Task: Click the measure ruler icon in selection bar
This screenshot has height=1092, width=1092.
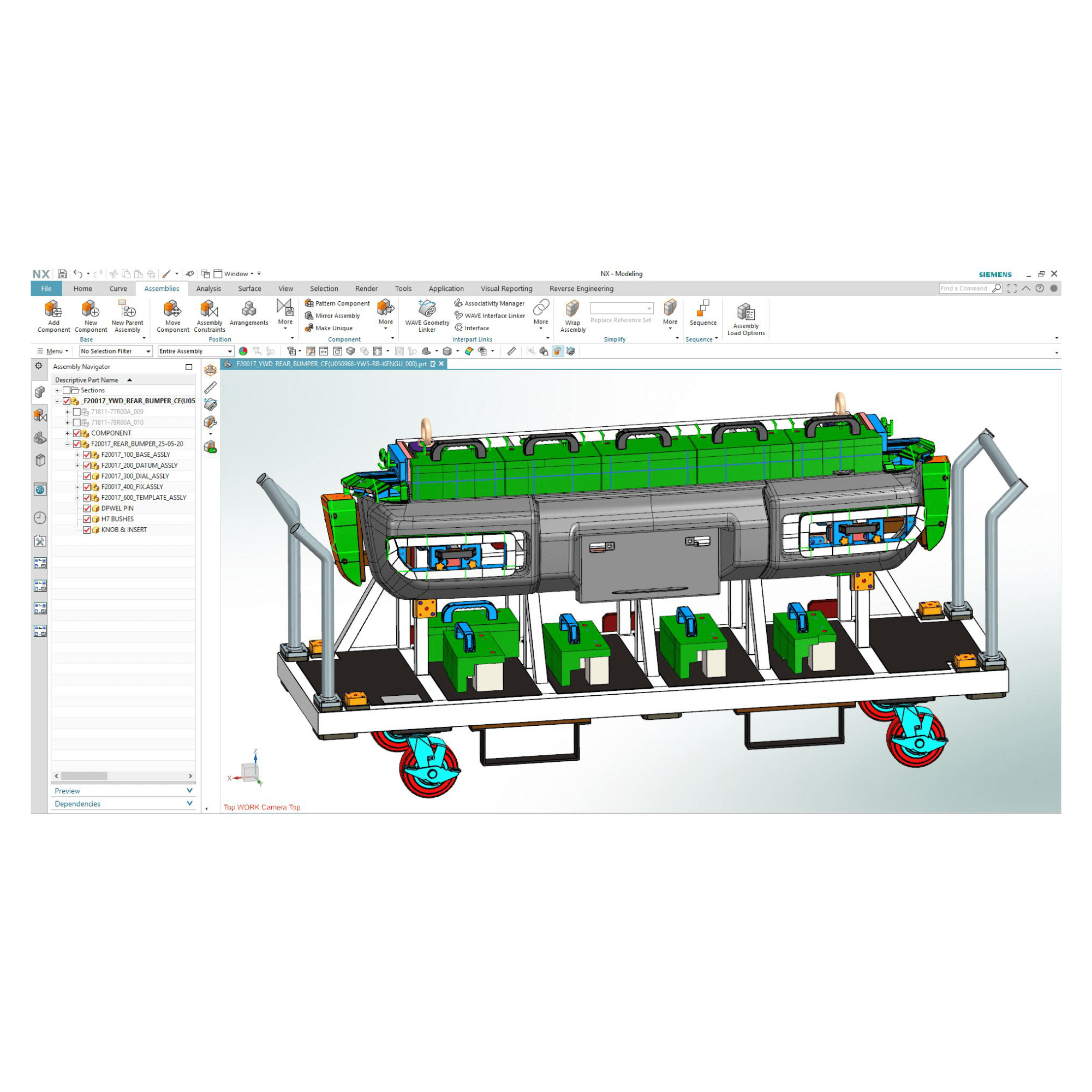Action: (x=511, y=351)
